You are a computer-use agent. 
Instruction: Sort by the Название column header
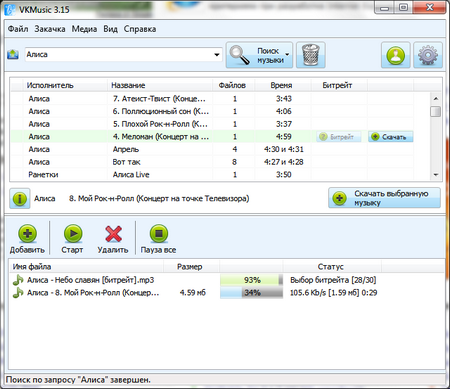point(160,85)
